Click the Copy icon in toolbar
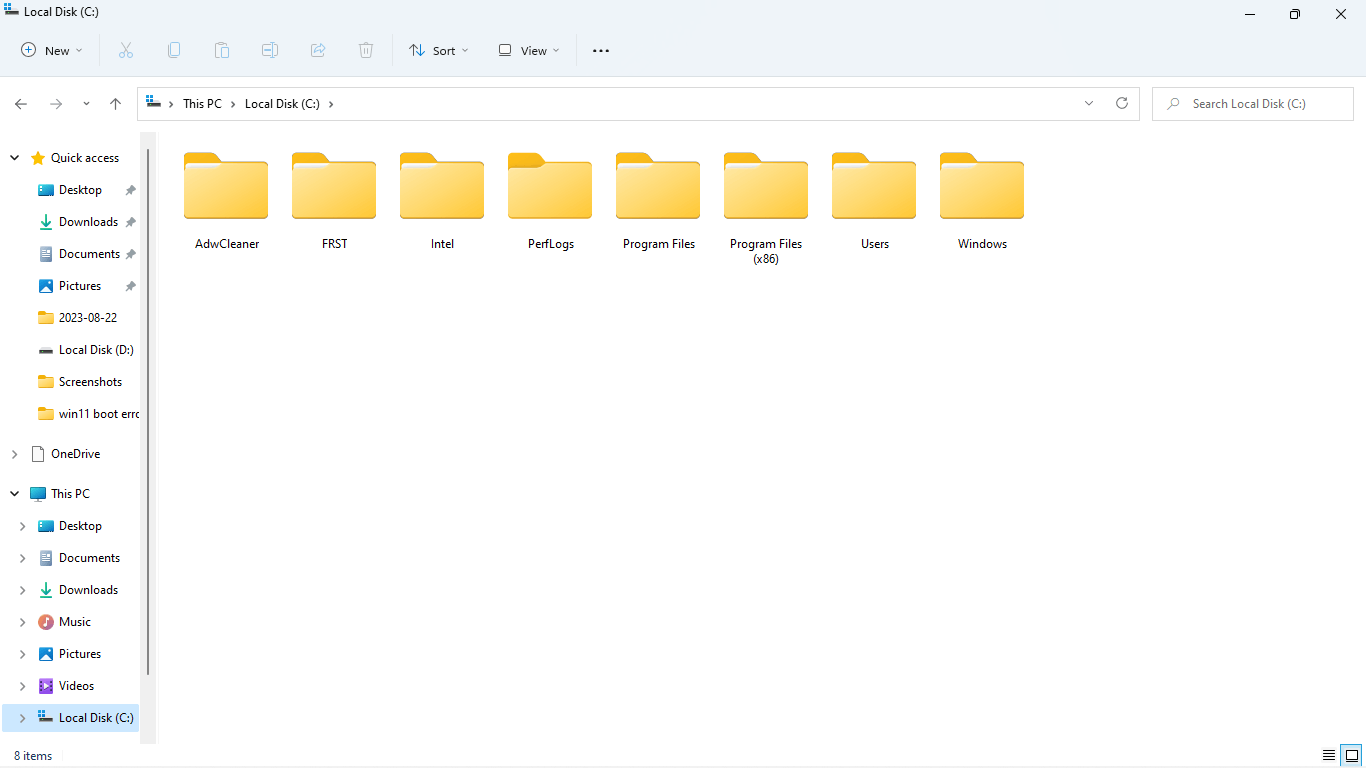The width and height of the screenshot is (1366, 768). [x=174, y=50]
